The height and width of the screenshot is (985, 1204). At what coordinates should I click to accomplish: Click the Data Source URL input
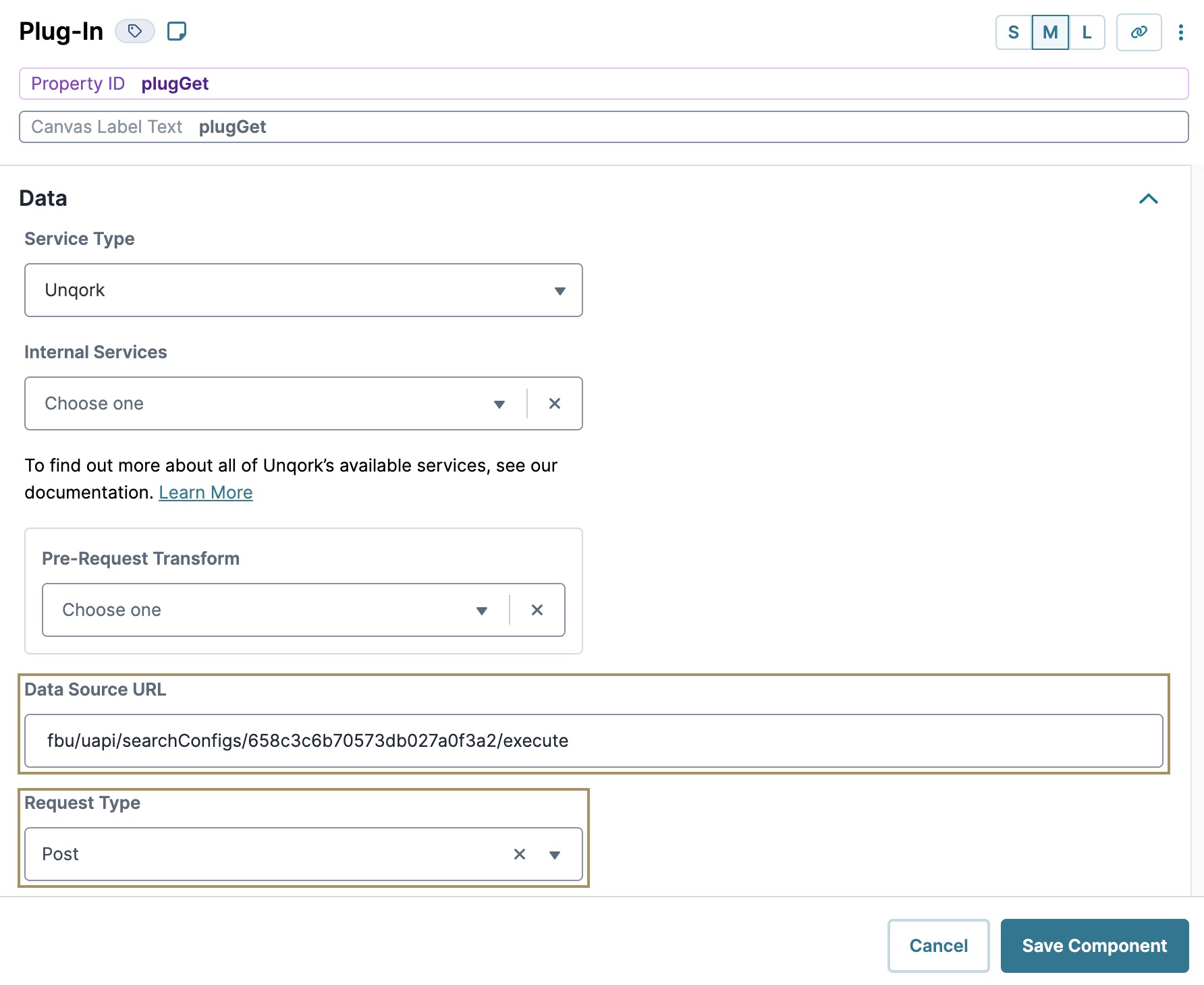tap(594, 741)
